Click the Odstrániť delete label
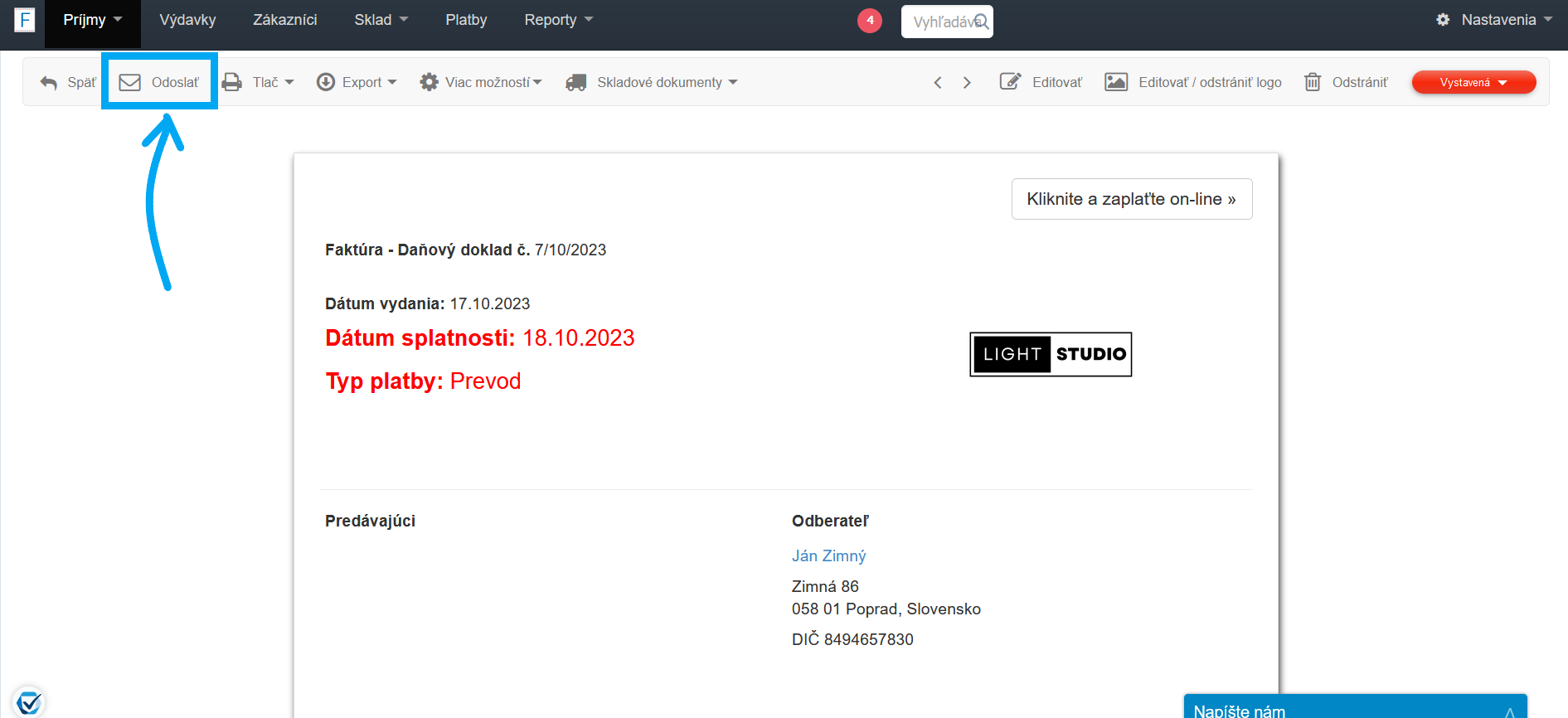This screenshot has height=718, width=1568. 1360,82
